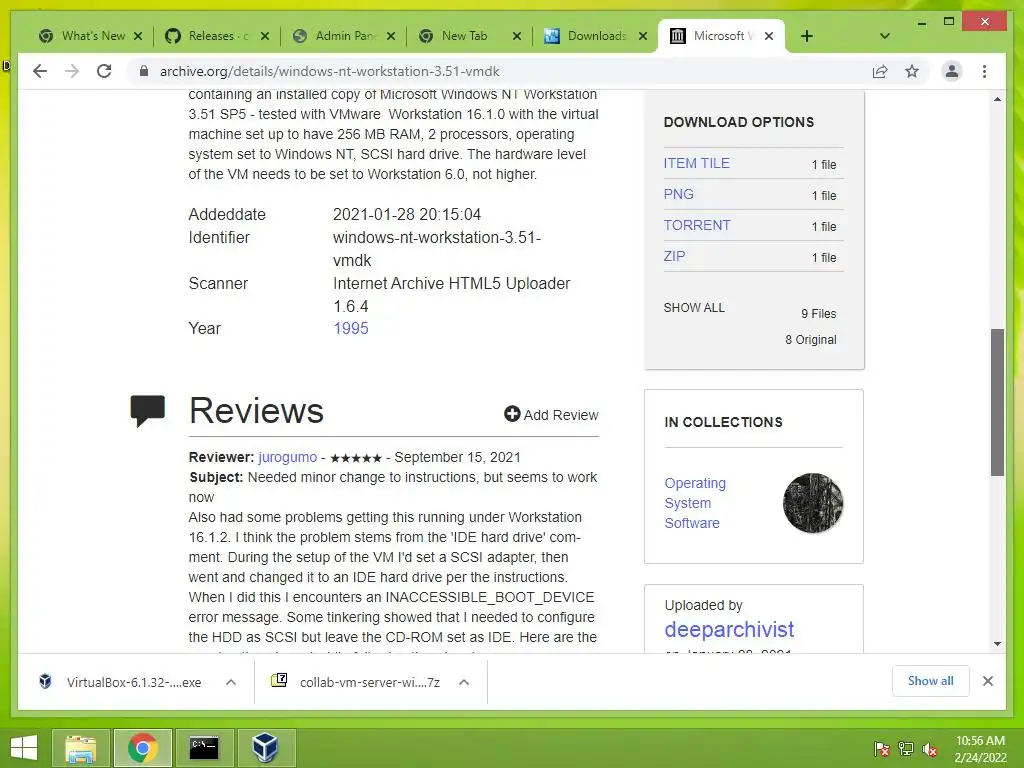
Task: Click page scrollbar up arrow
Action: coord(997,99)
